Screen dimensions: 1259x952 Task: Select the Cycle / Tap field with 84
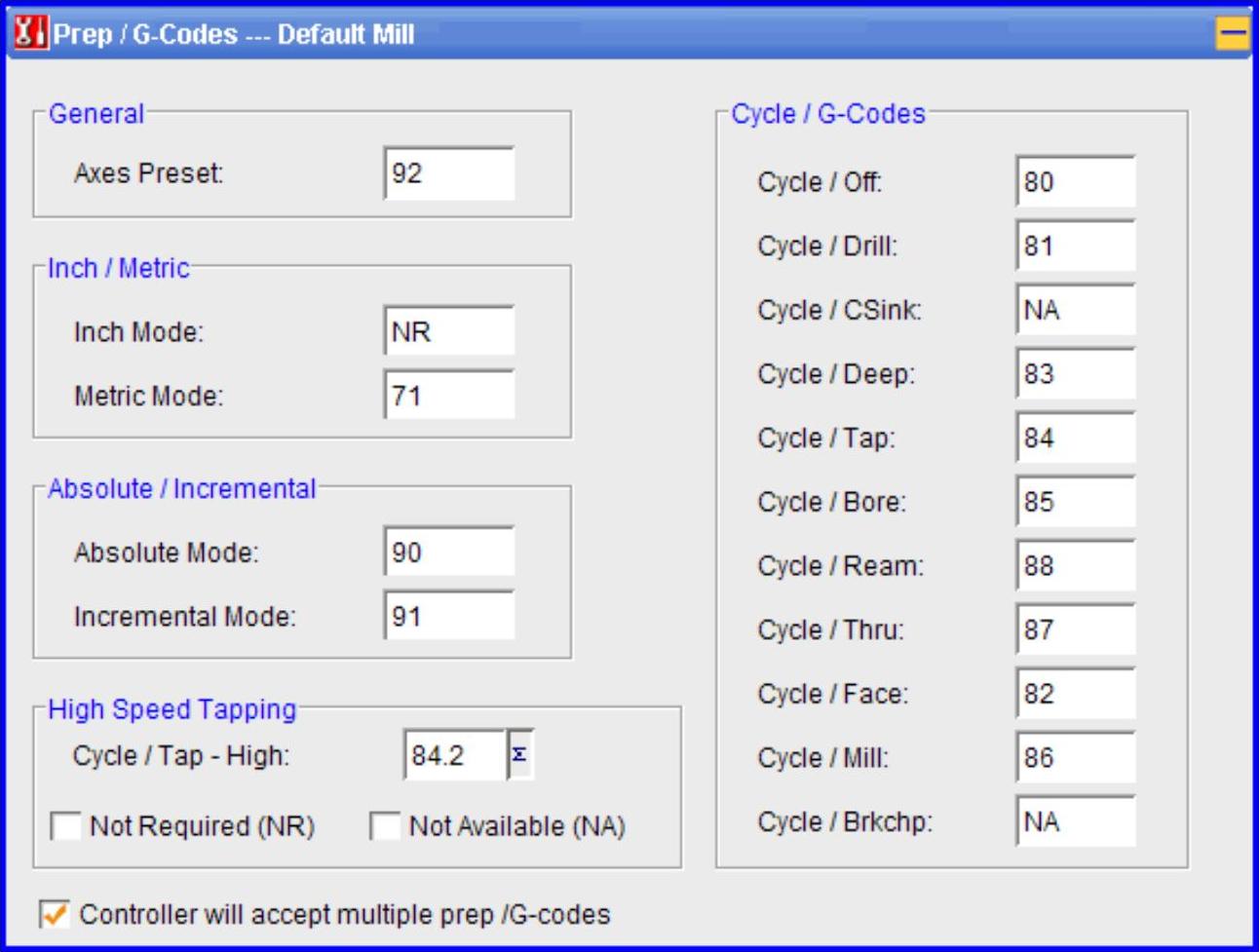(x=1076, y=438)
